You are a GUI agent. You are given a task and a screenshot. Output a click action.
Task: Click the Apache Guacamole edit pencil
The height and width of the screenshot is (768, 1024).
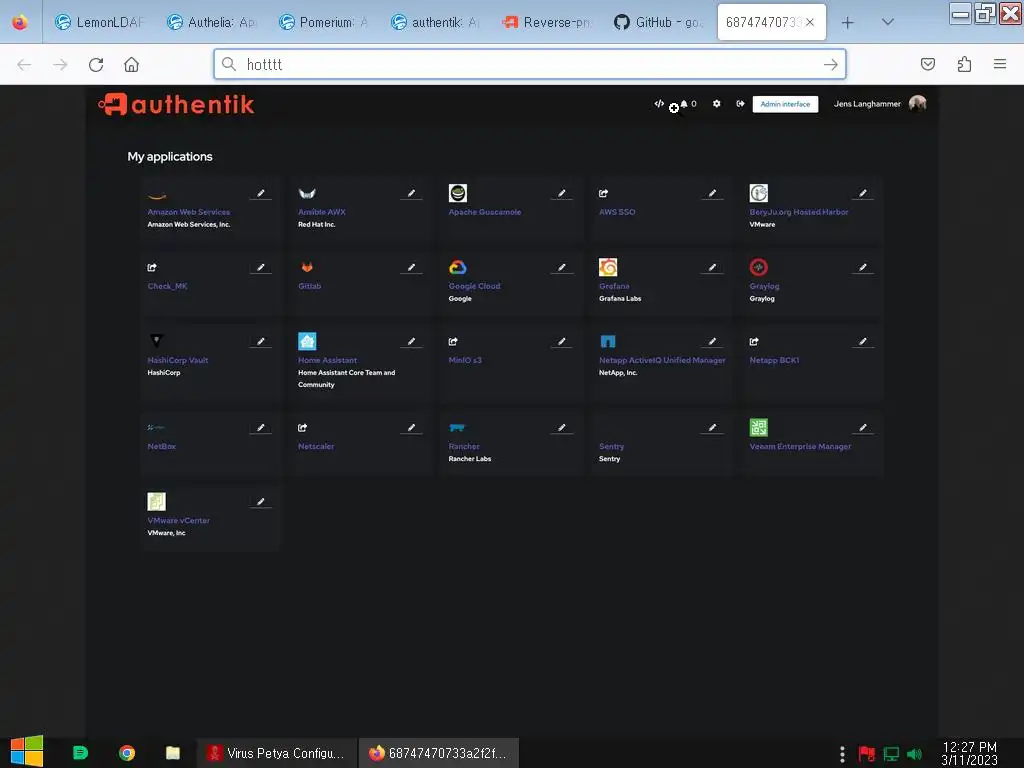(562, 193)
